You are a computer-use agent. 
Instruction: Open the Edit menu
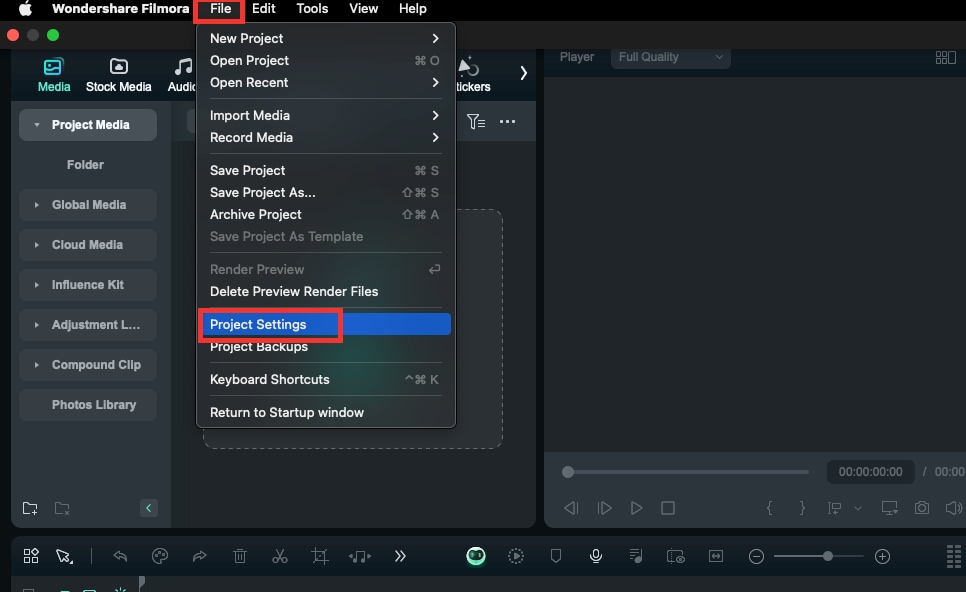264,9
